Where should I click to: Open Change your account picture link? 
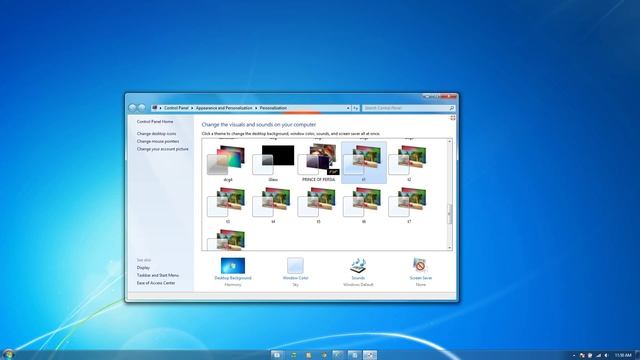pos(162,149)
